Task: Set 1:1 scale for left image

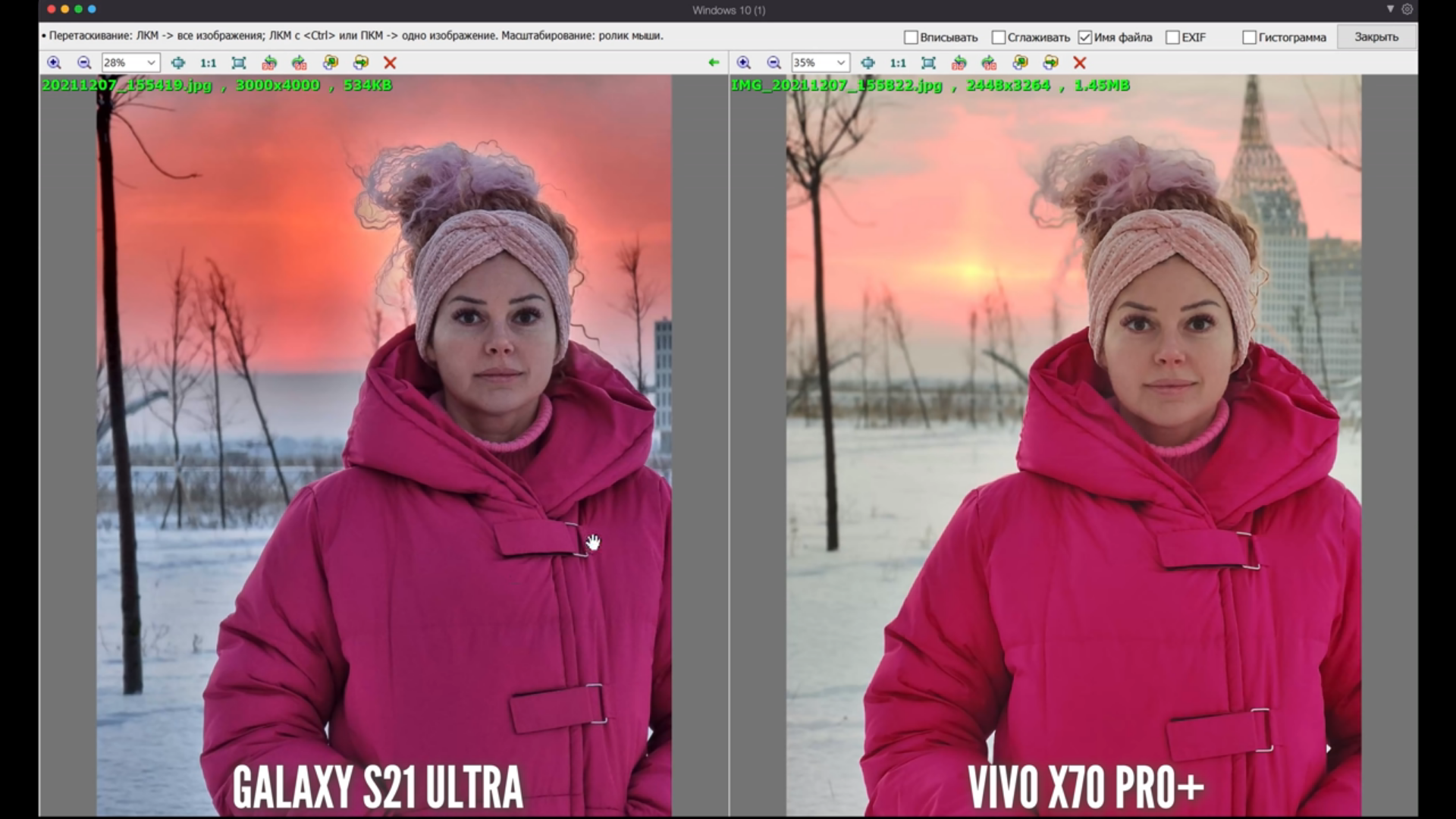Action: [208, 63]
